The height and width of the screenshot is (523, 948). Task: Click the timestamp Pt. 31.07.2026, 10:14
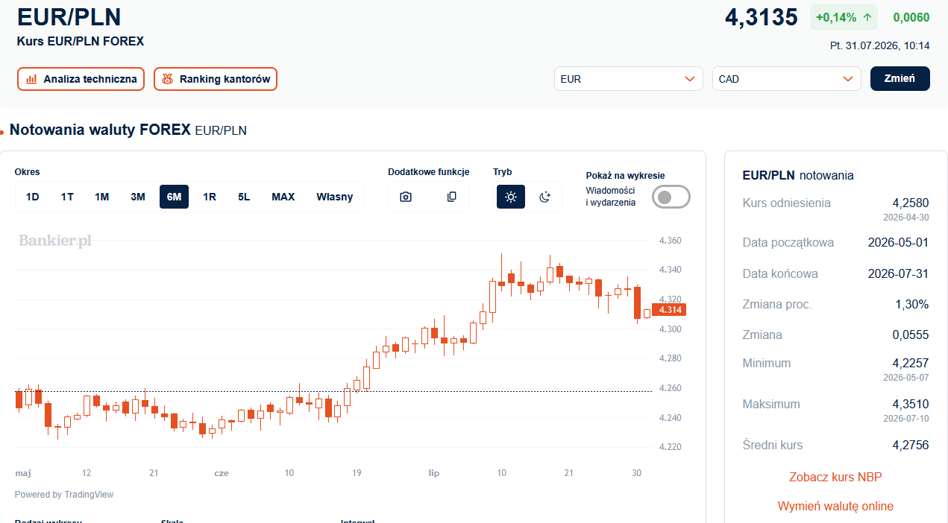880,46
